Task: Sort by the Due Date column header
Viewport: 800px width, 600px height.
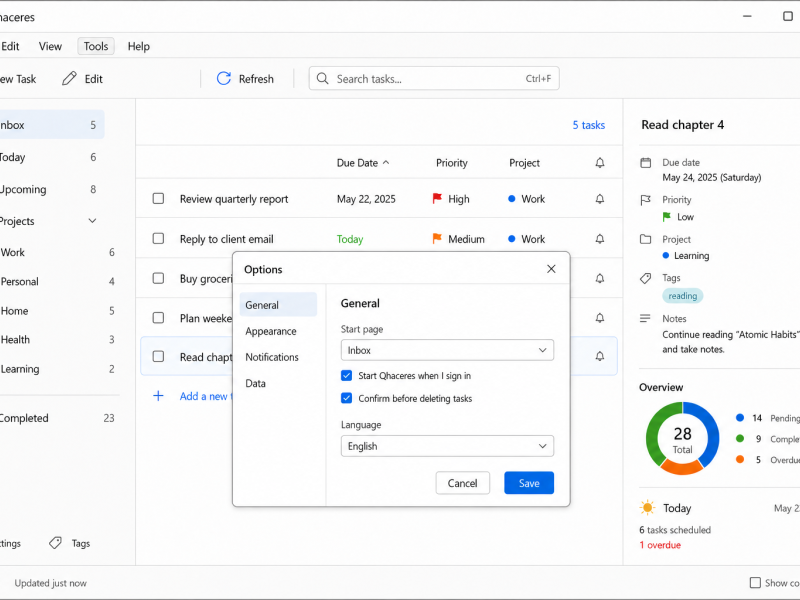Action: click(x=363, y=163)
